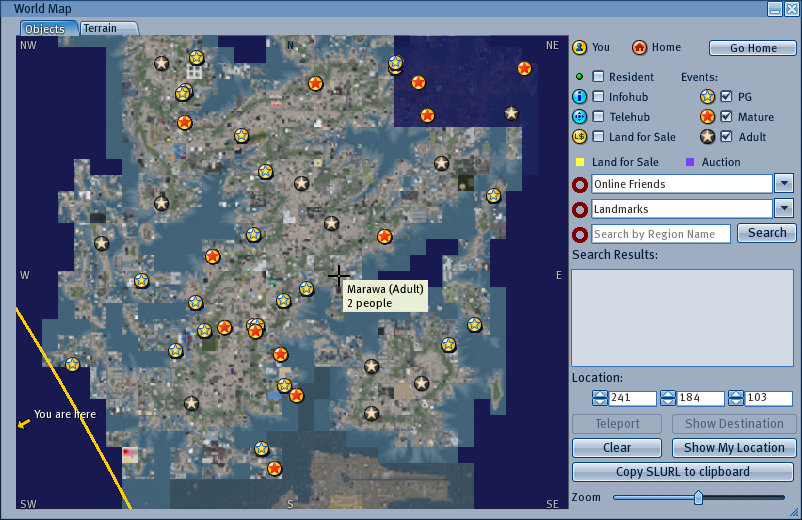This screenshot has width=802, height=520.
Task: Click the Zoom slider handle
Action: (x=698, y=497)
